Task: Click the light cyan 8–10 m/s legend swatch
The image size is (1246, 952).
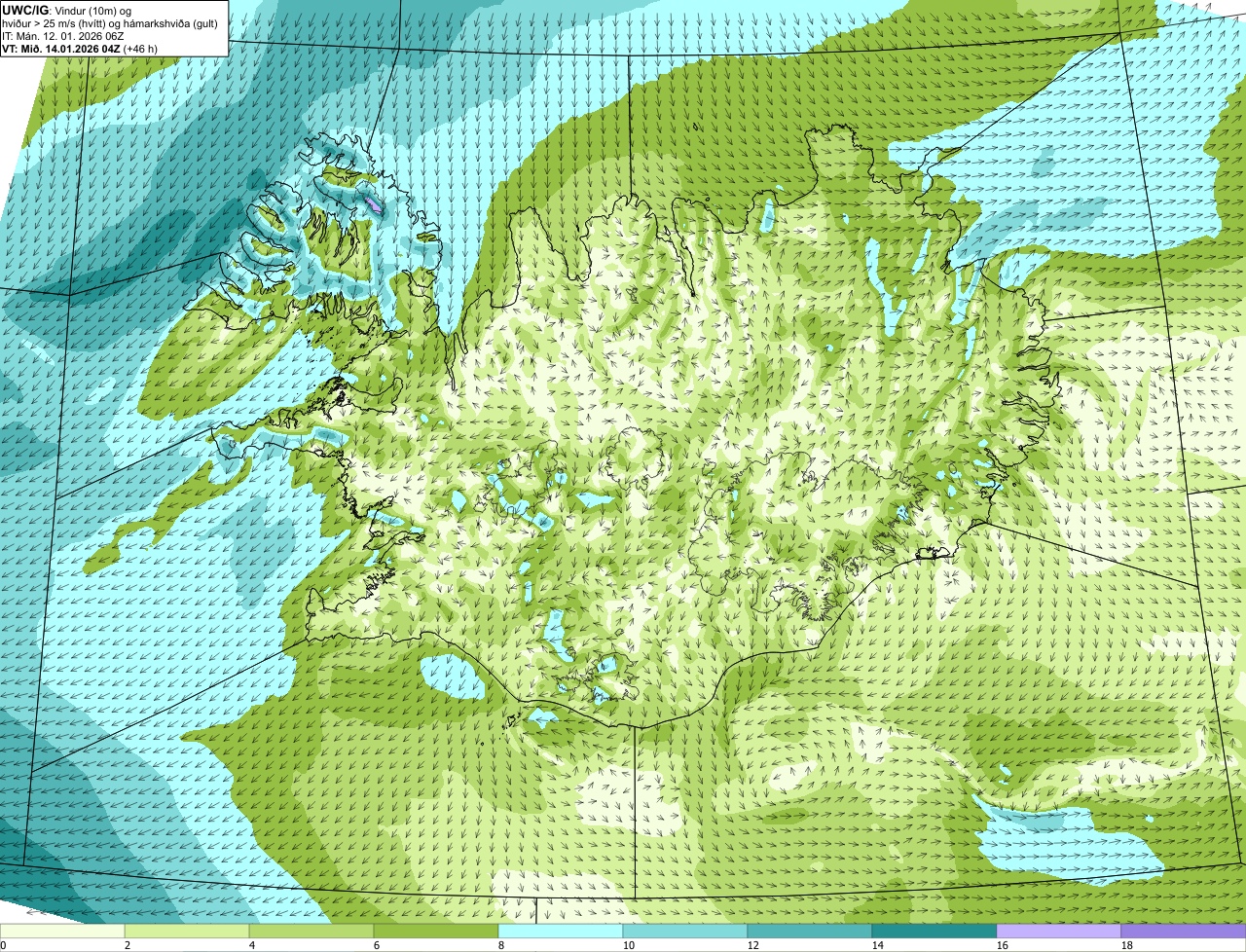Action: (561, 931)
